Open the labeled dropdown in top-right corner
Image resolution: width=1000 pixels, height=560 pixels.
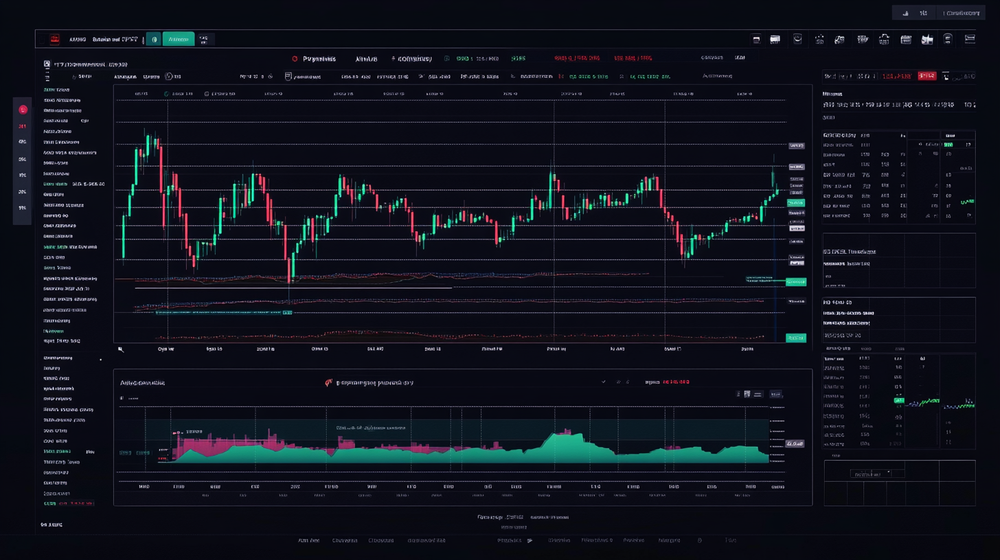point(961,13)
